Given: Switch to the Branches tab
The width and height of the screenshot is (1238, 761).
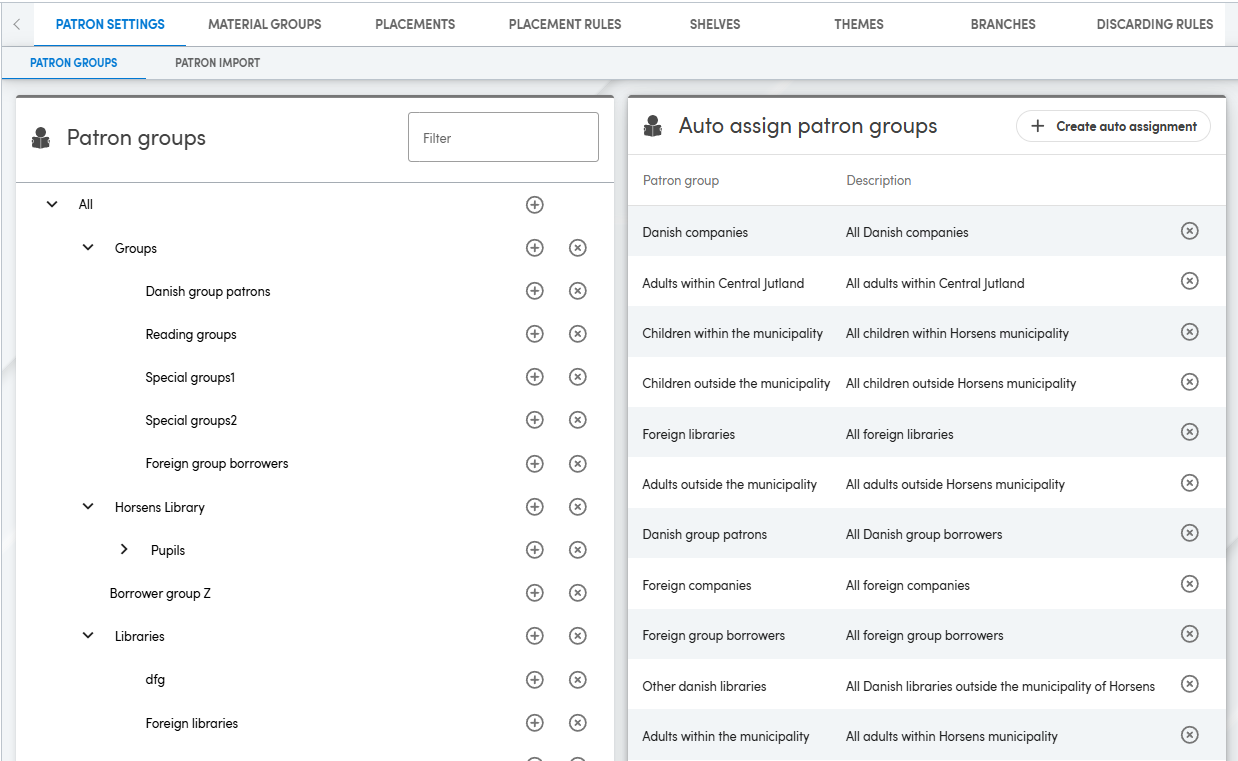Looking at the screenshot, I should pyautogui.click(x=1003, y=24).
